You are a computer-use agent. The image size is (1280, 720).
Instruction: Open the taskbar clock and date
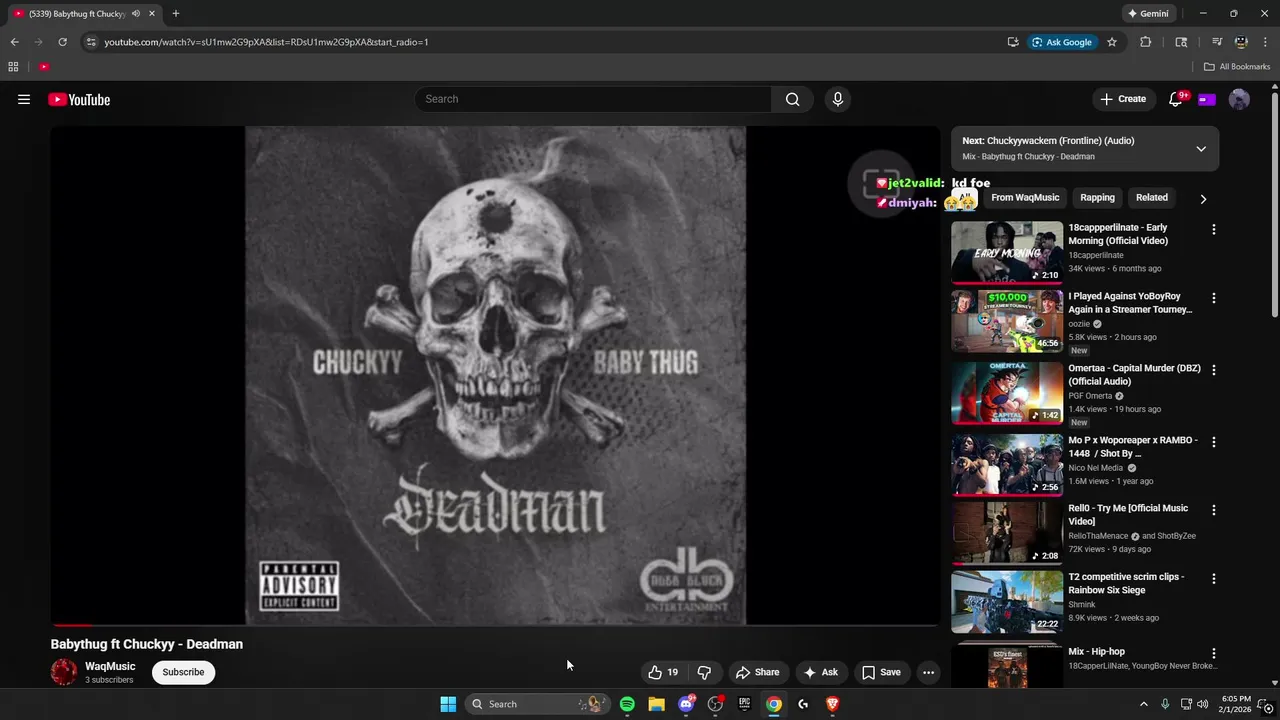pyautogui.click(x=1236, y=704)
